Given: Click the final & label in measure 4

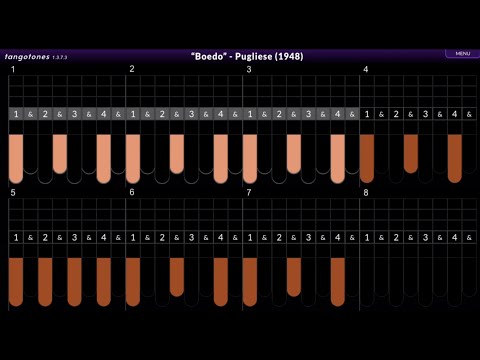Looking at the screenshot, I should pos(469,114).
